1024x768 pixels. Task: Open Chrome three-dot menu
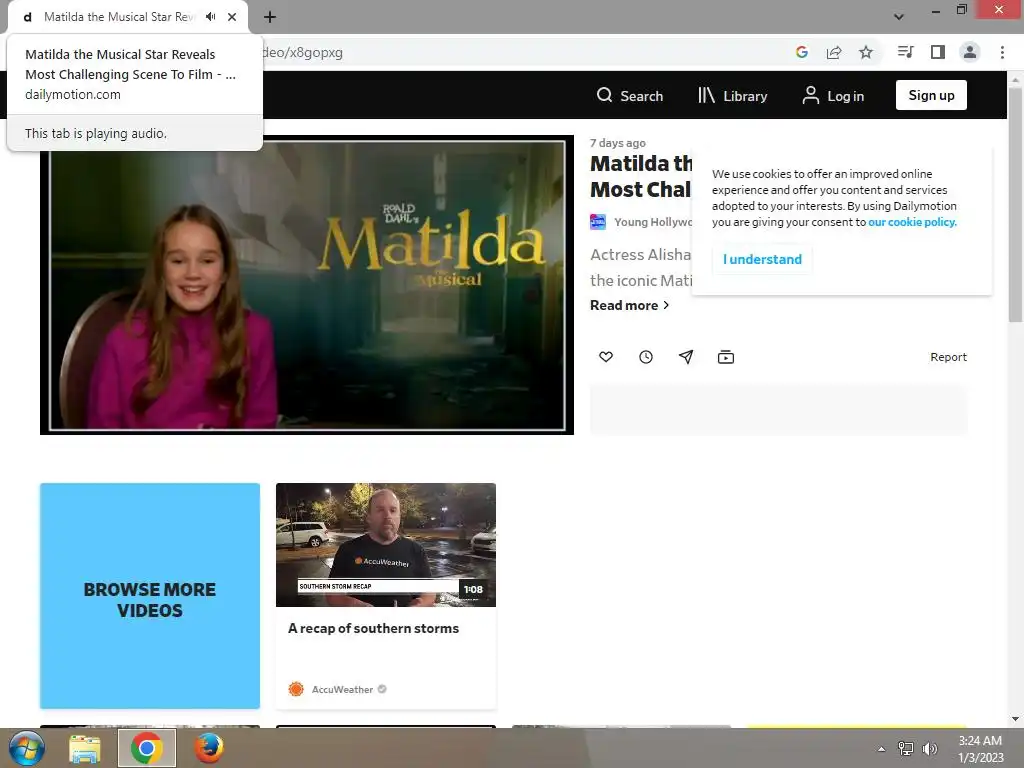(1002, 52)
